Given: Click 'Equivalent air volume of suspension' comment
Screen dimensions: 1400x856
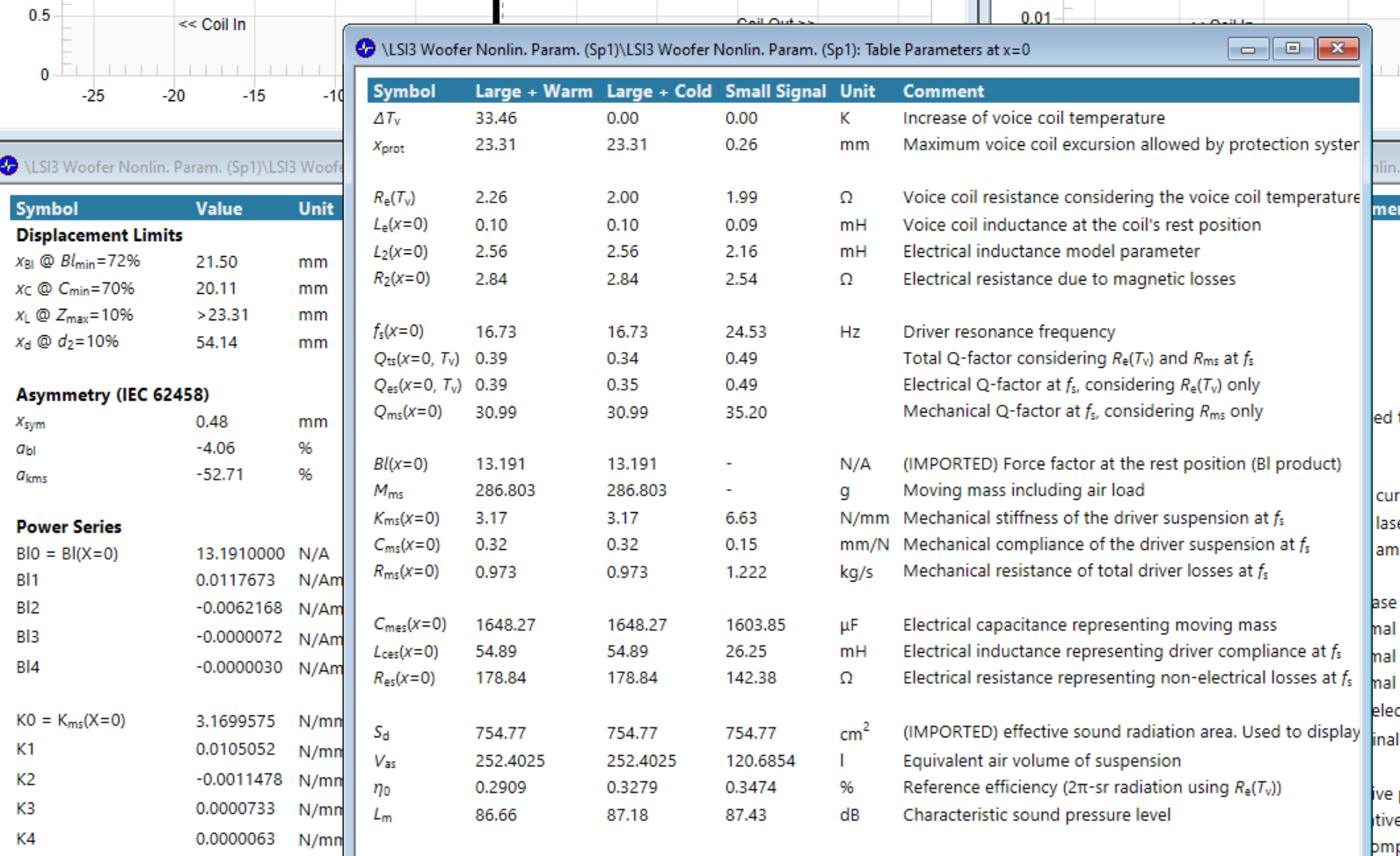Looking at the screenshot, I should coord(1042,761).
